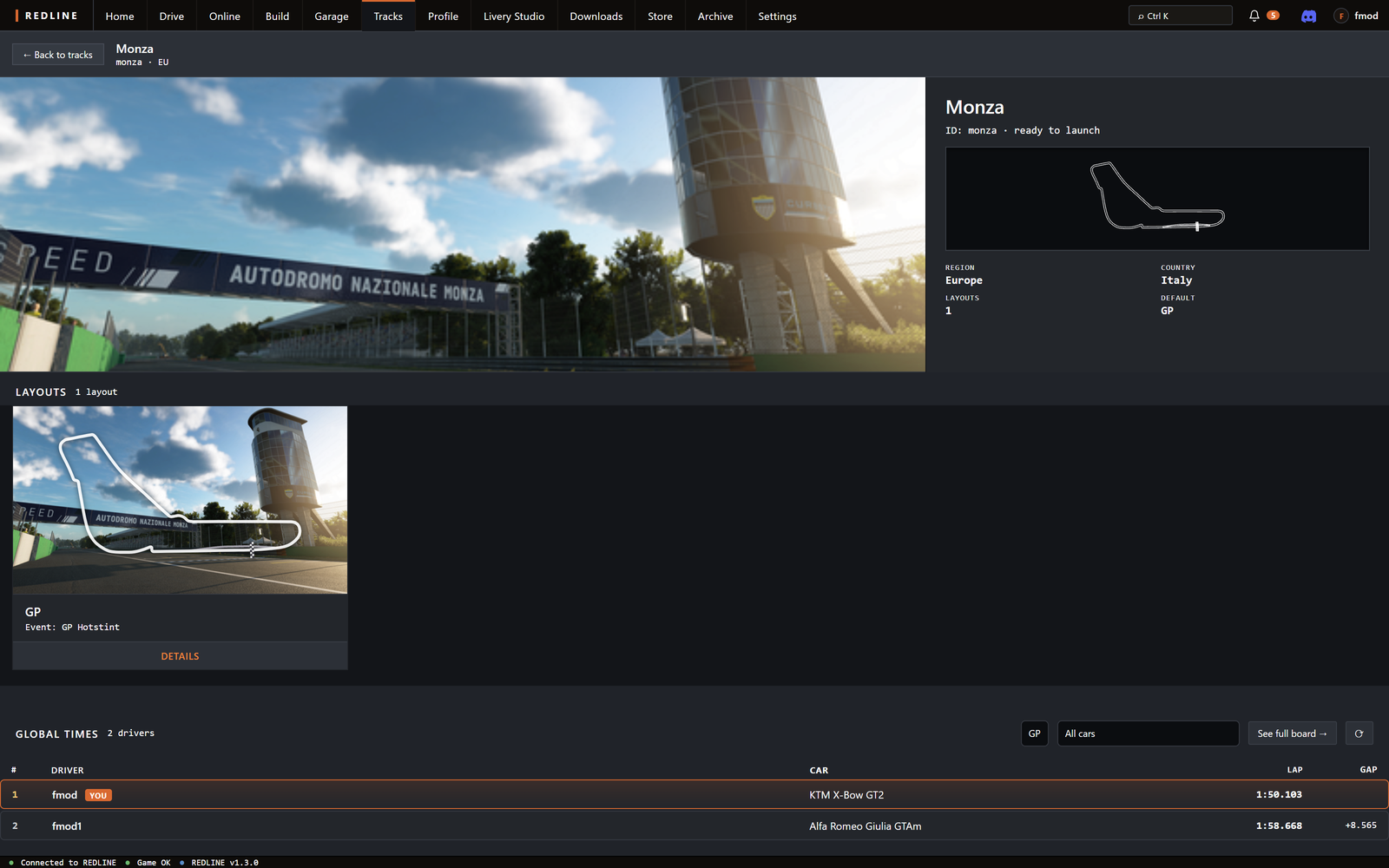Screen dimensions: 1389x868
Task: Open the Settings tab
Action: (x=777, y=16)
